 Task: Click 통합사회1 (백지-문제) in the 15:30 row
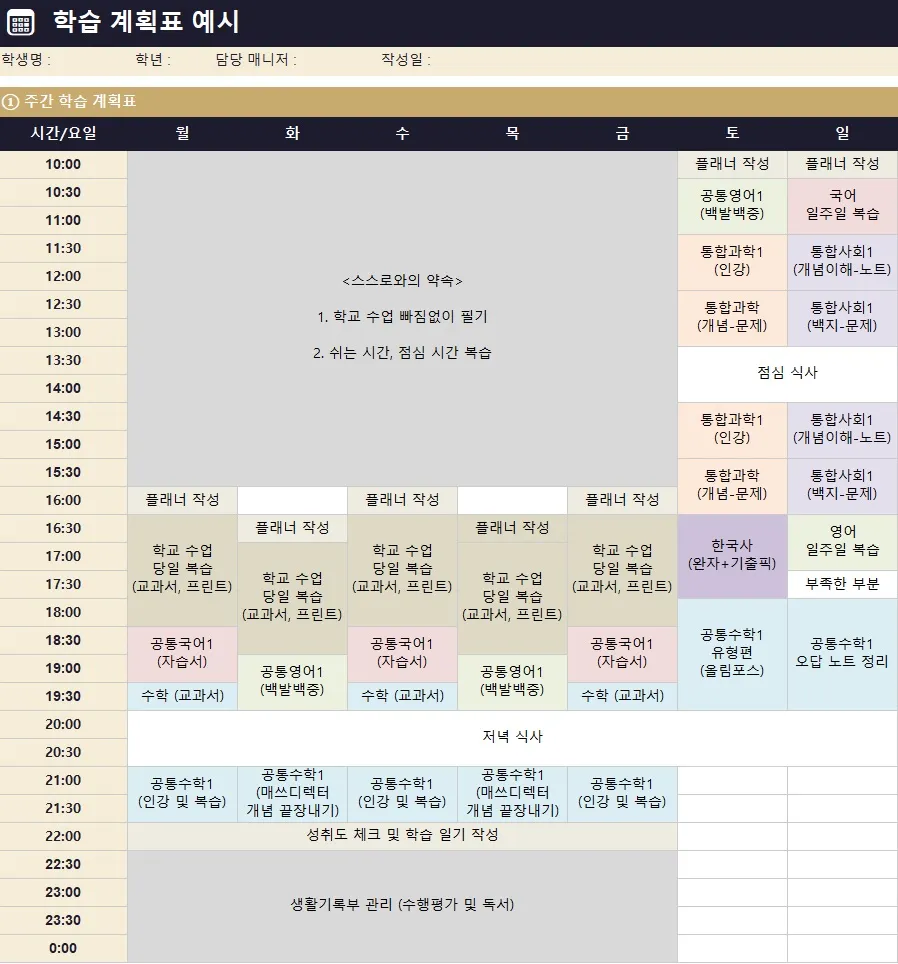coord(843,485)
